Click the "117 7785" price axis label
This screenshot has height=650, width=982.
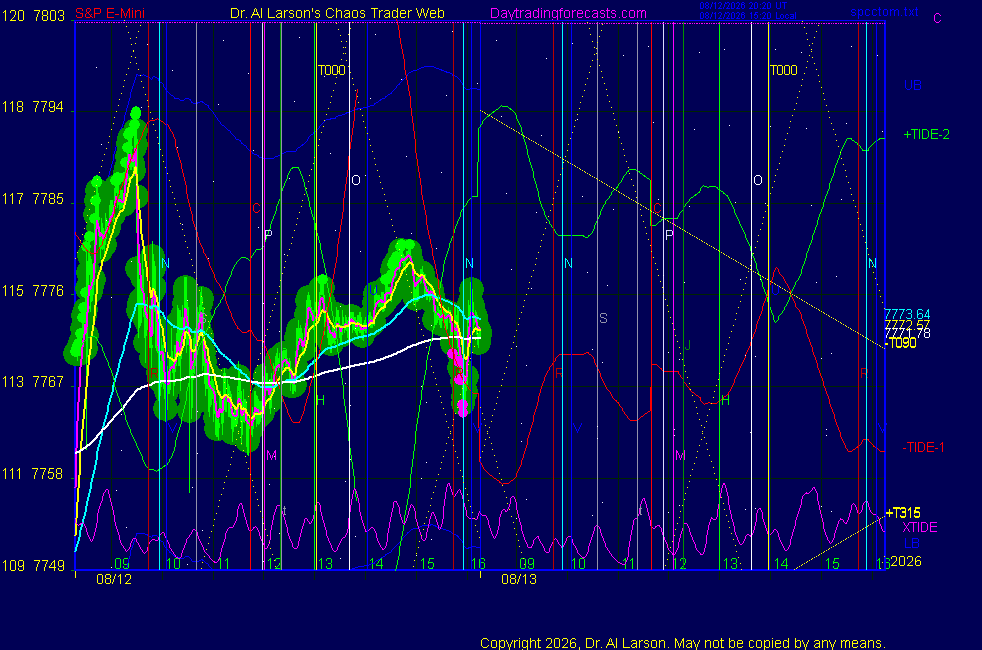[x=33, y=199]
